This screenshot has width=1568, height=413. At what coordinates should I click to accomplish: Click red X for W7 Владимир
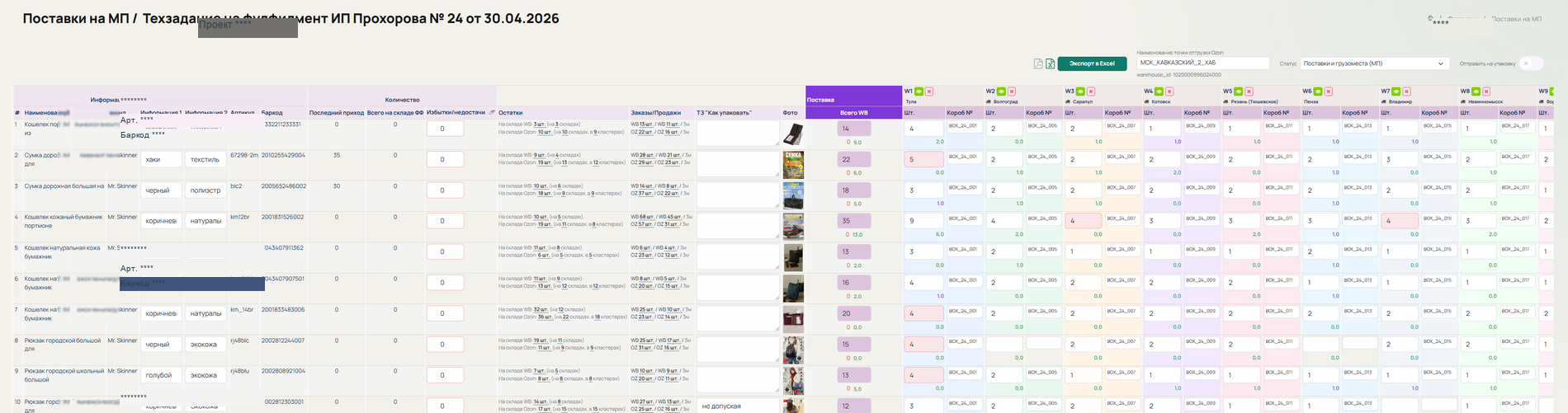[x=1407, y=92]
